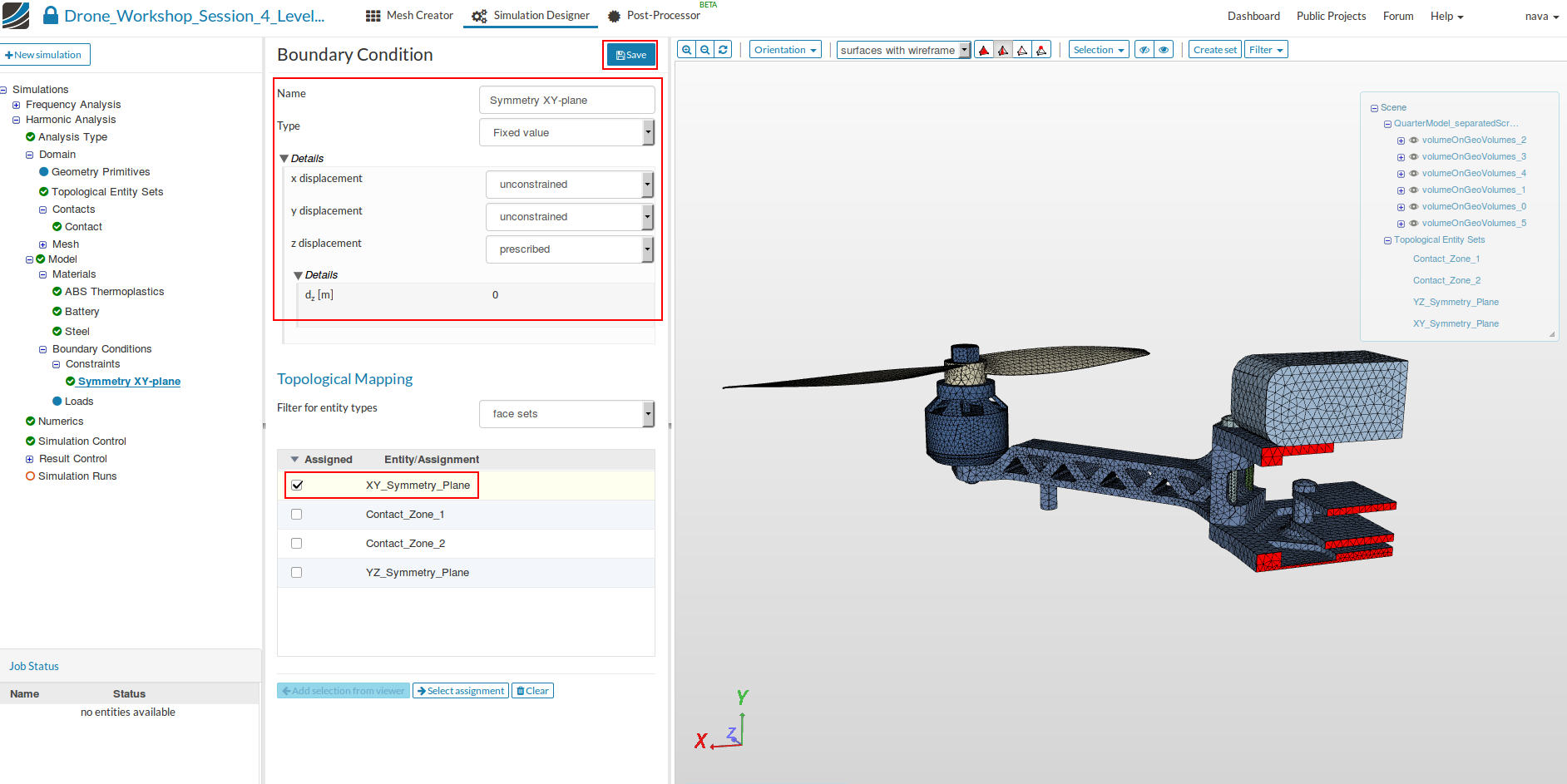Open the boundary condition Type dropdown

[567, 133]
